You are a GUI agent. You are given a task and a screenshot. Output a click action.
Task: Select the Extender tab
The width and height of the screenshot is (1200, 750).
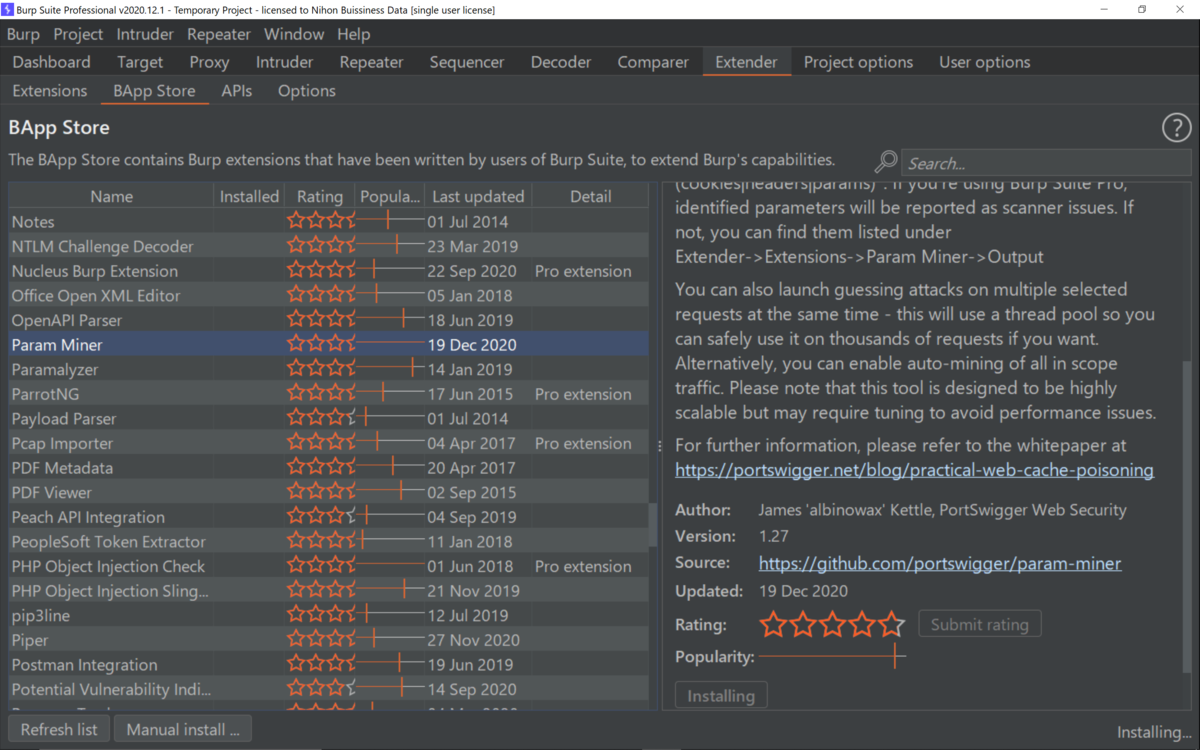[746, 62]
